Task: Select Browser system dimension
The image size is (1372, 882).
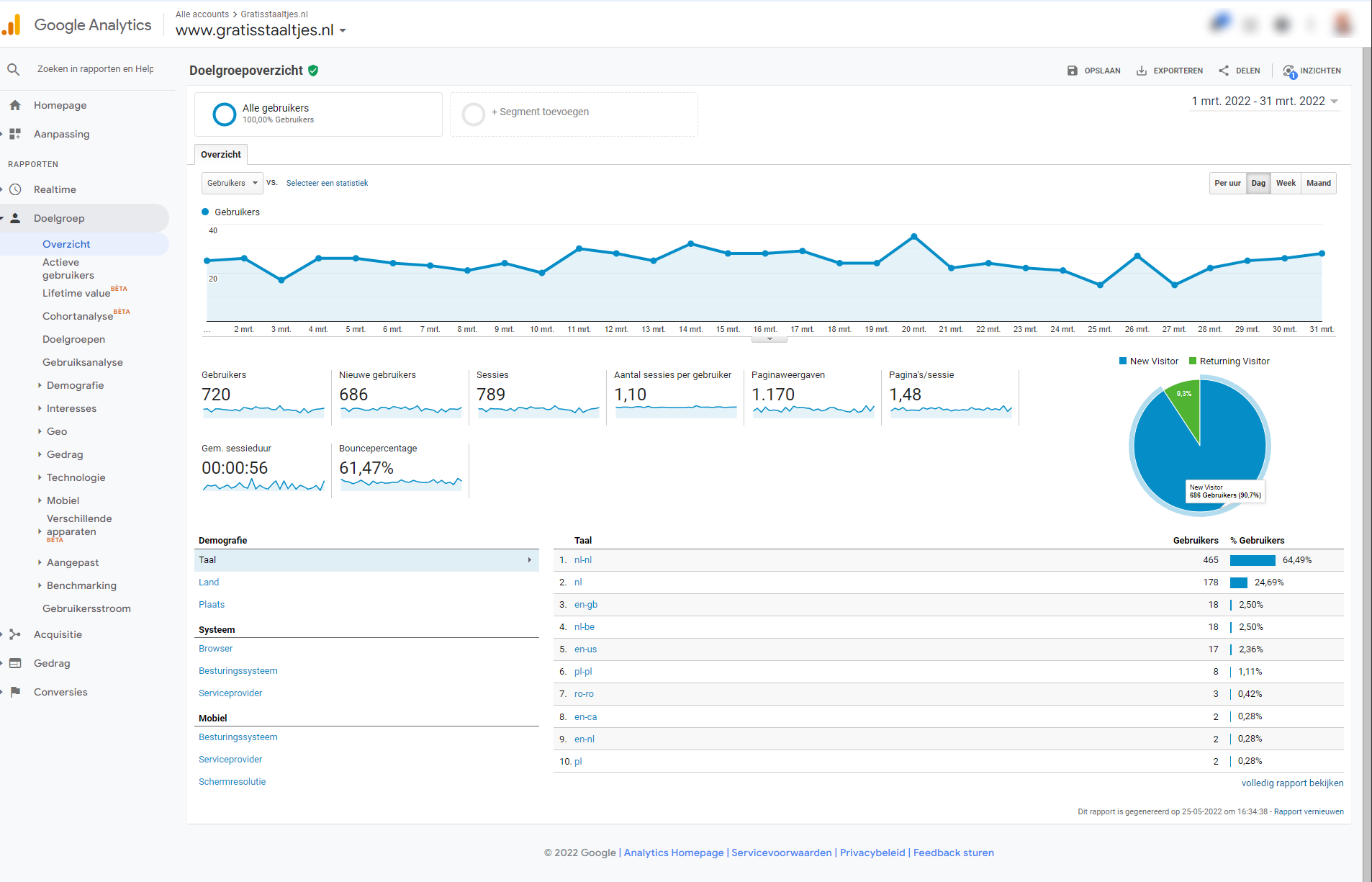Action: (x=216, y=648)
